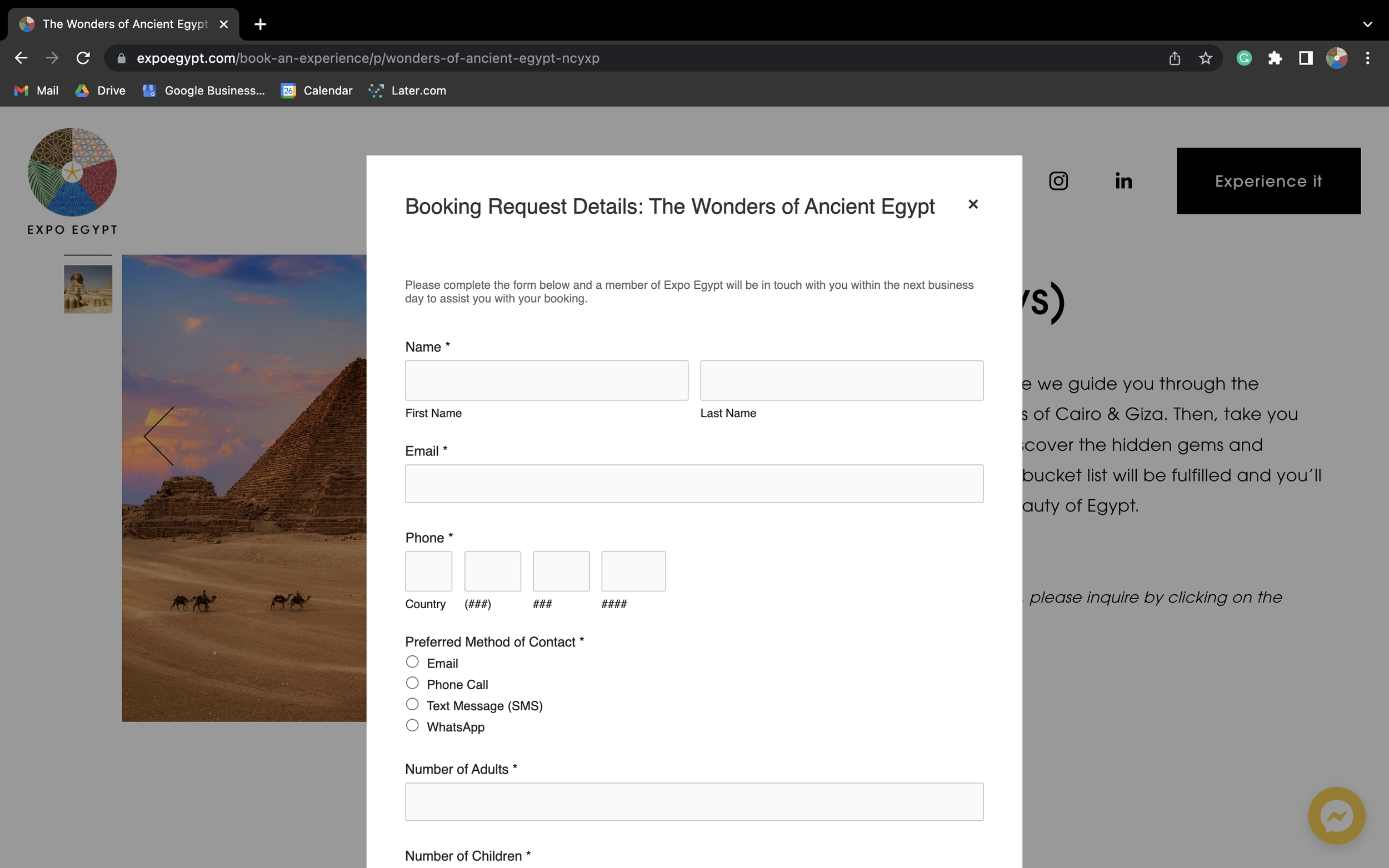Expand the tab search chevron
This screenshot has height=868, width=1389.
(1367, 24)
